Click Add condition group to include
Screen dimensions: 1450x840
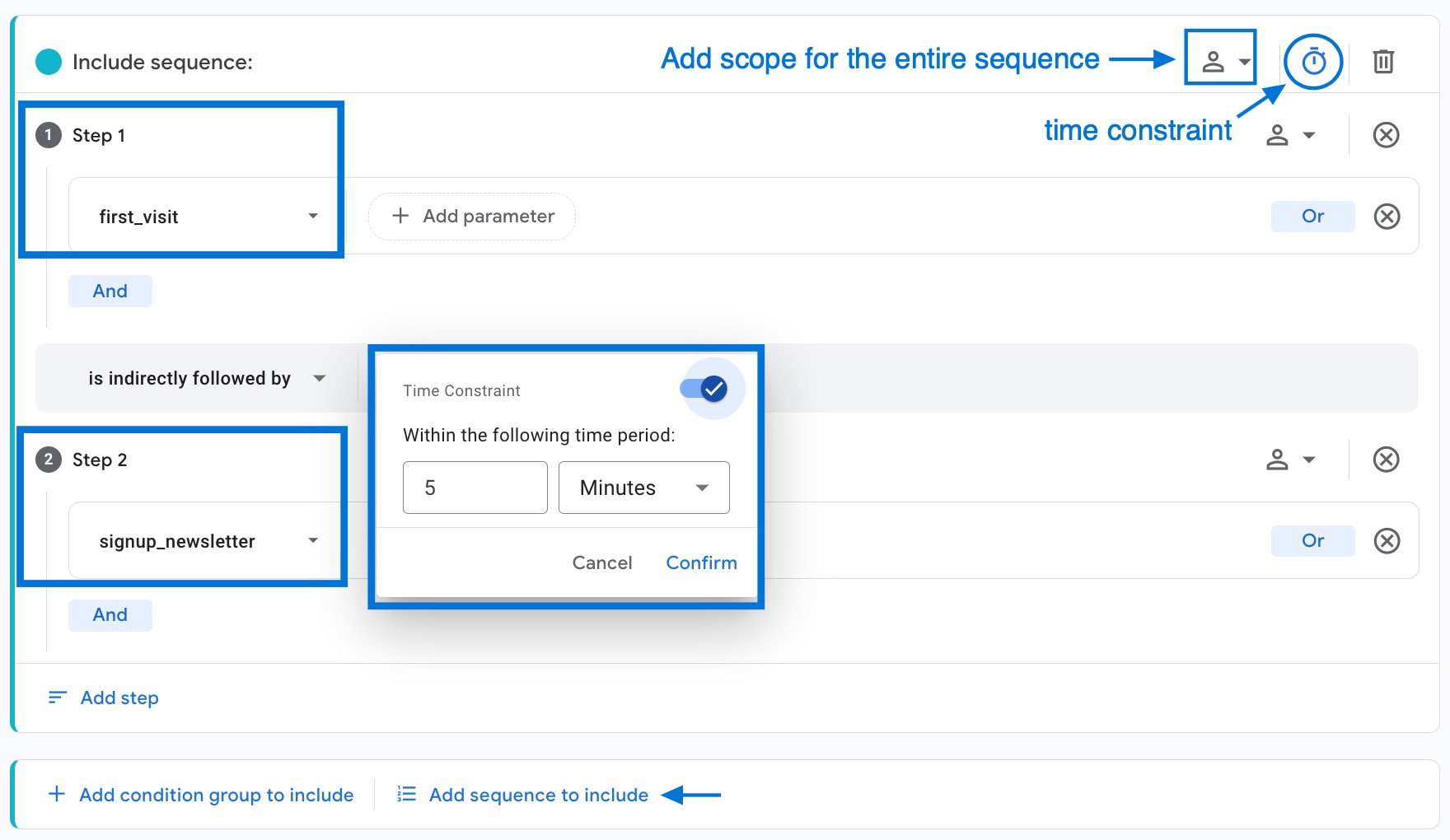(x=201, y=795)
